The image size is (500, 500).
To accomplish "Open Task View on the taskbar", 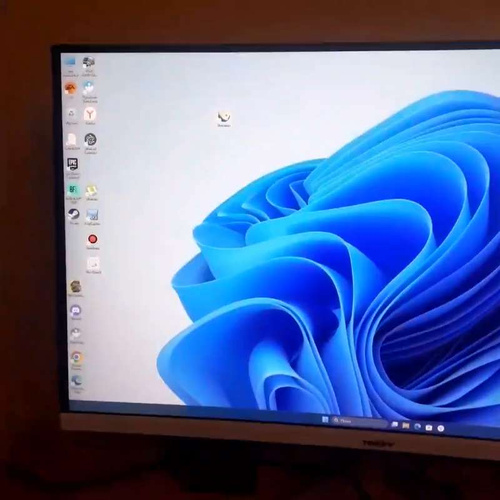I will [395, 424].
